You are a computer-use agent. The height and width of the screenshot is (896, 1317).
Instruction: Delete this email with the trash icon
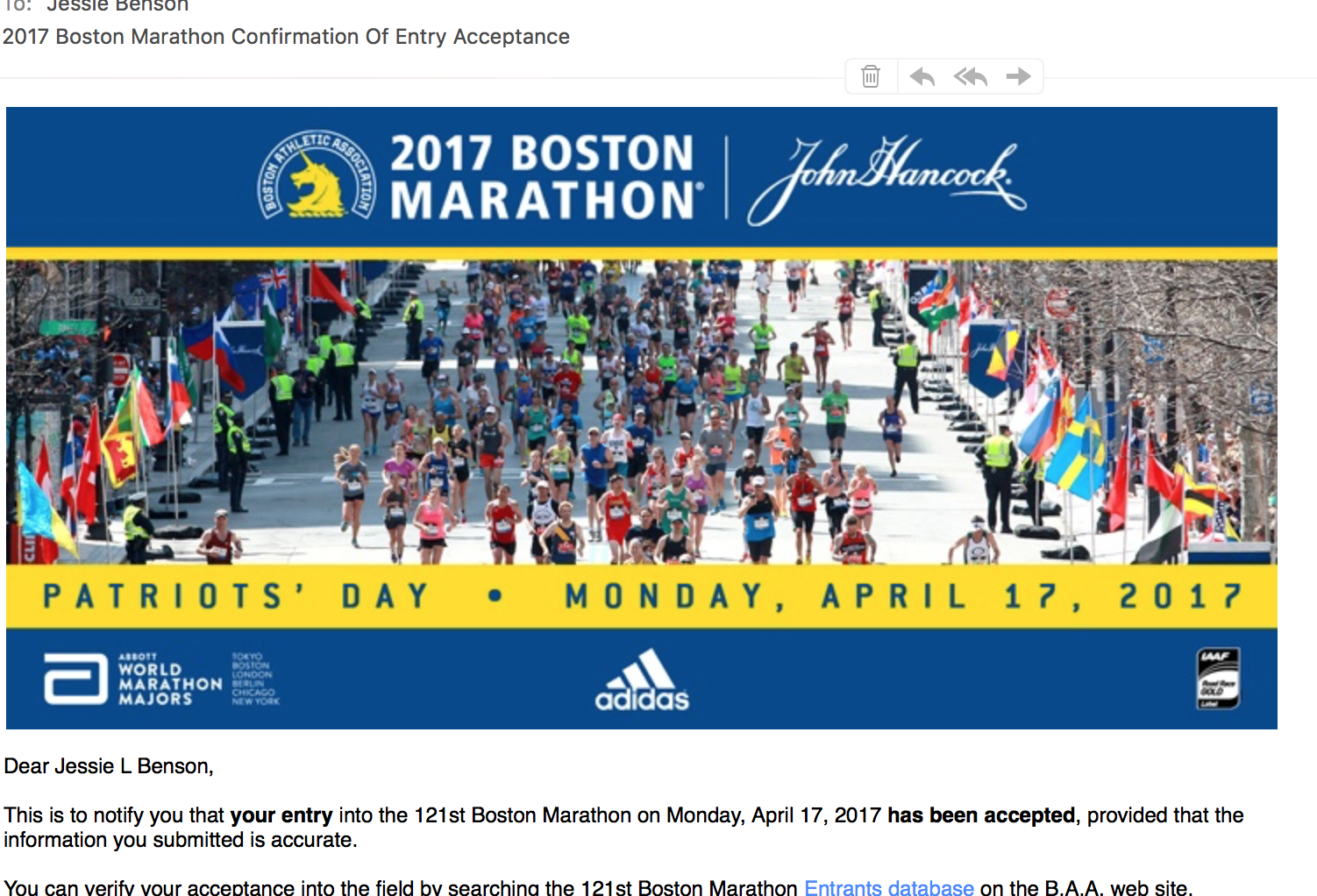(x=871, y=77)
